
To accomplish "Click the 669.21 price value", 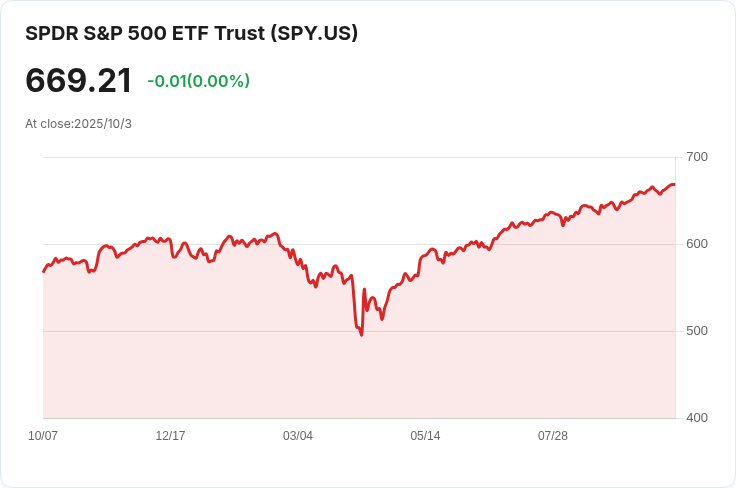I will (x=78, y=81).
